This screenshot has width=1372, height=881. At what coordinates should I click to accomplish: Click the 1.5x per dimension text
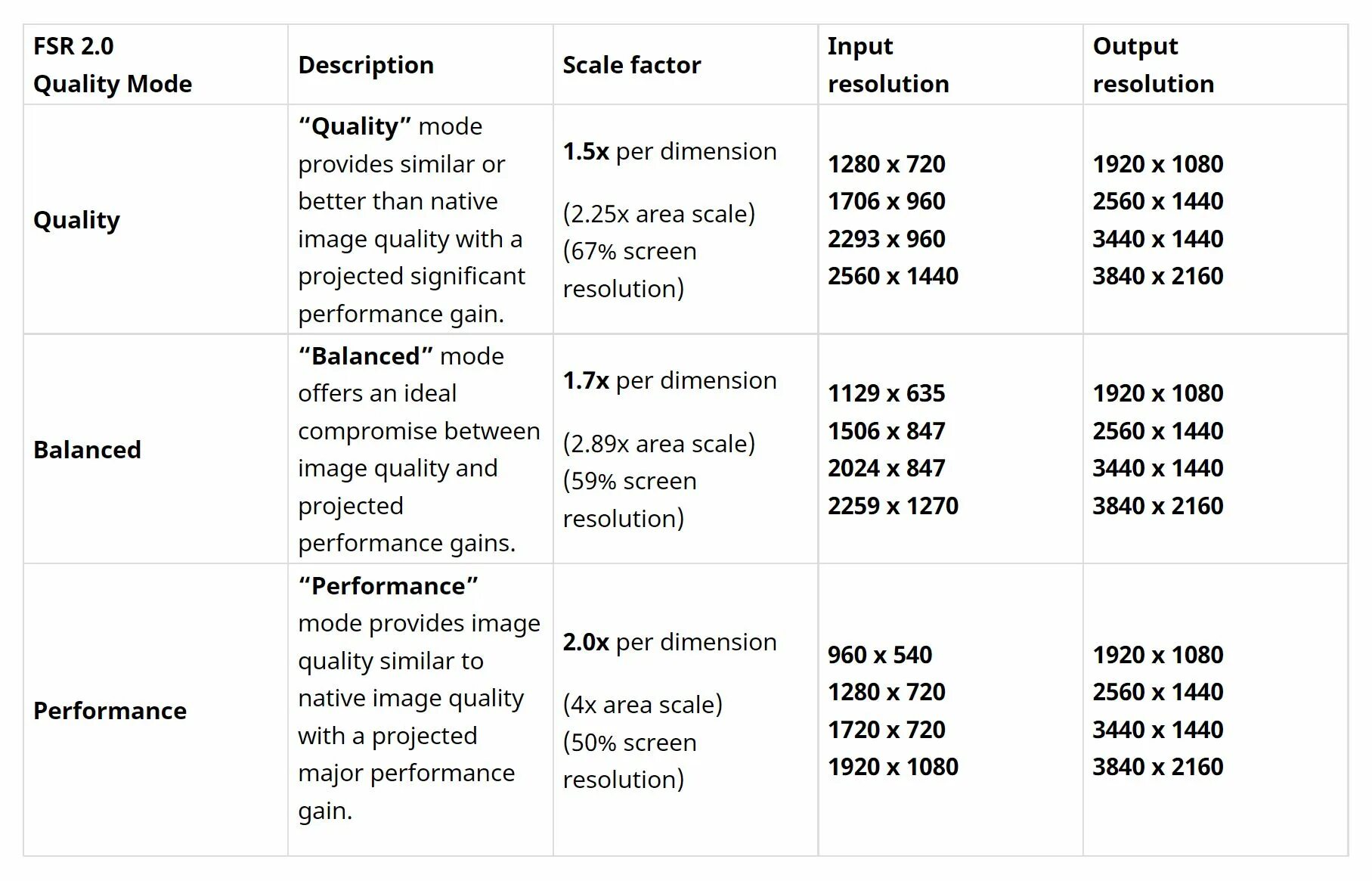pyautogui.click(x=669, y=151)
